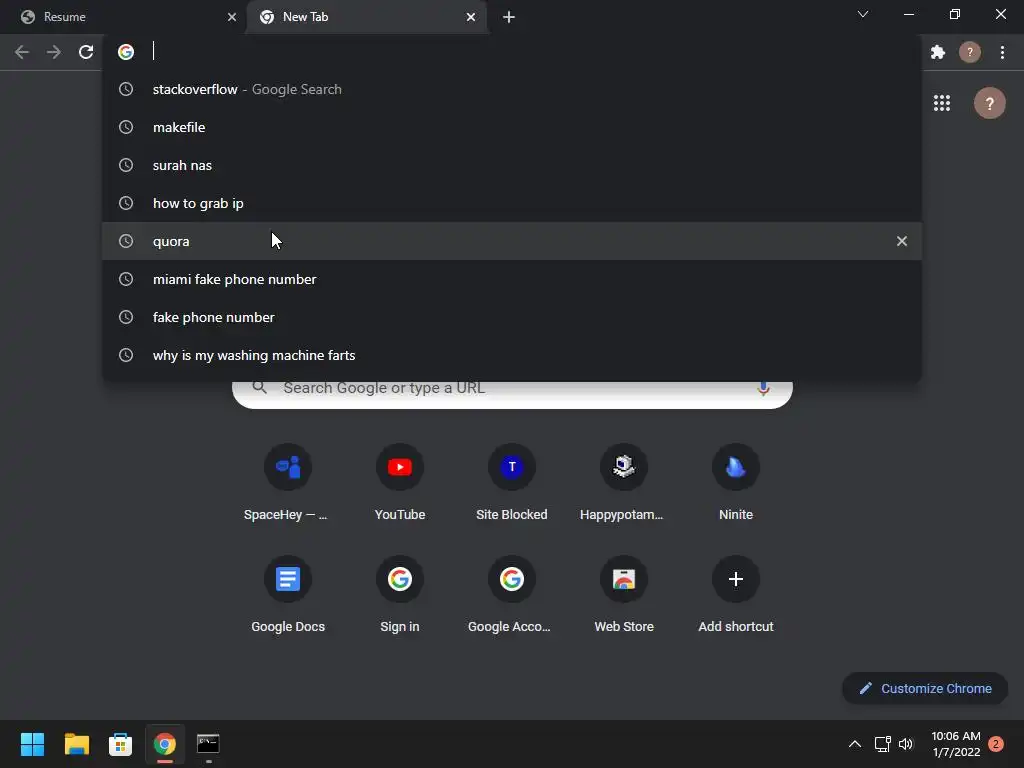Open the Web Store shortcut
Image resolution: width=1024 pixels, height=768 pixels.
[624, 596]
